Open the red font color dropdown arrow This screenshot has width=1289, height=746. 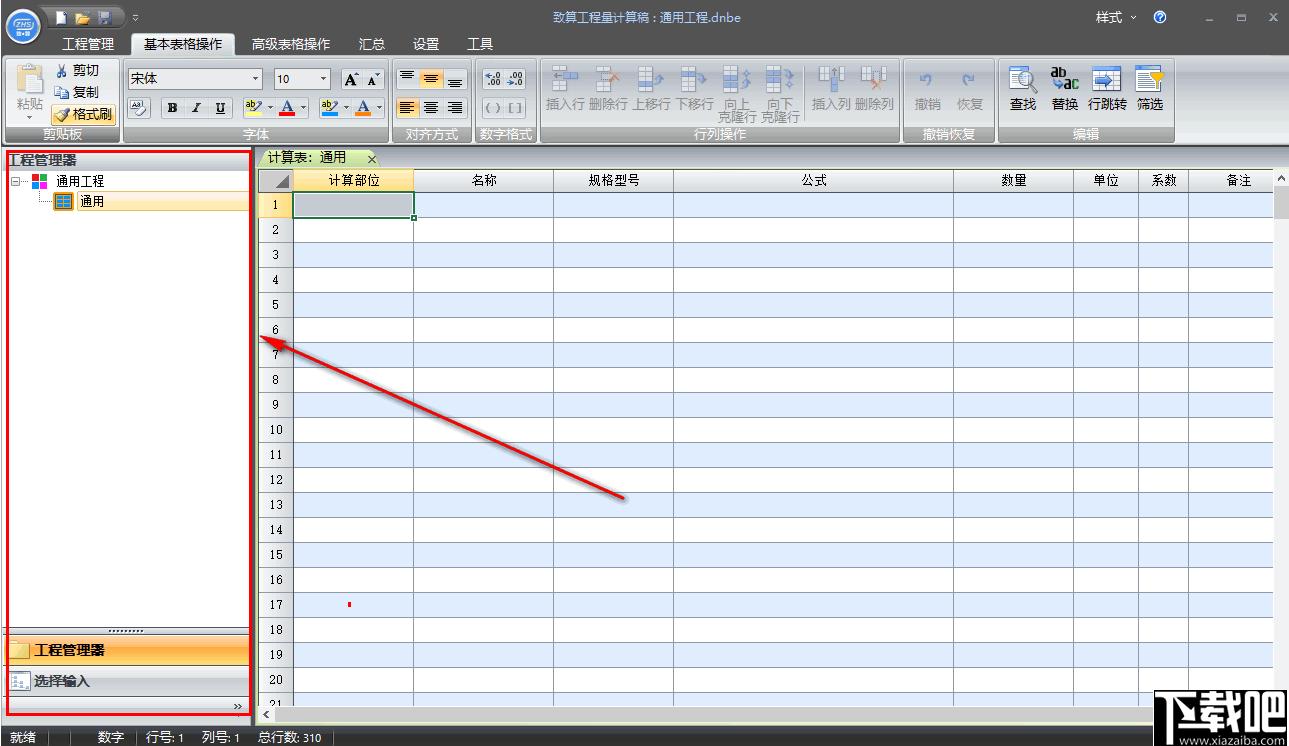coord(304,108)
